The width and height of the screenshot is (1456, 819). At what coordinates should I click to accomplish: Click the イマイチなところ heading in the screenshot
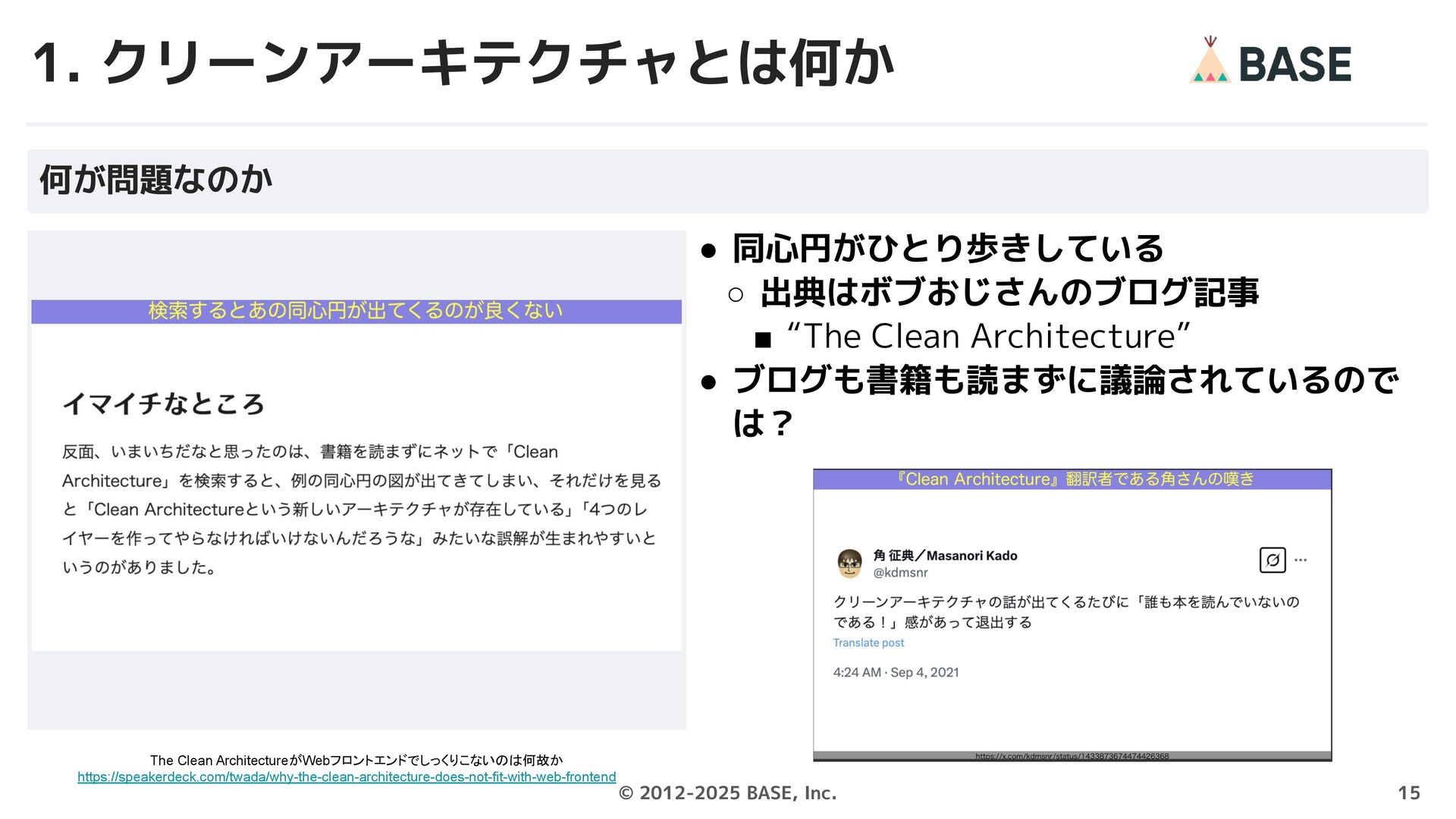pos(163,403)
